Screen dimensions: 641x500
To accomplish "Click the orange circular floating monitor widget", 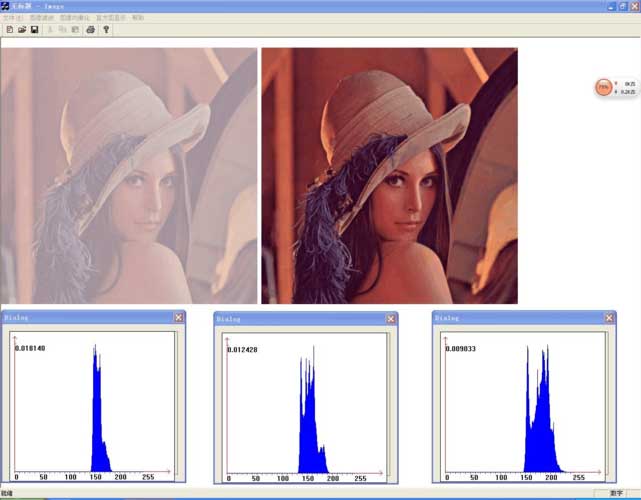I will tap(603, 87).
